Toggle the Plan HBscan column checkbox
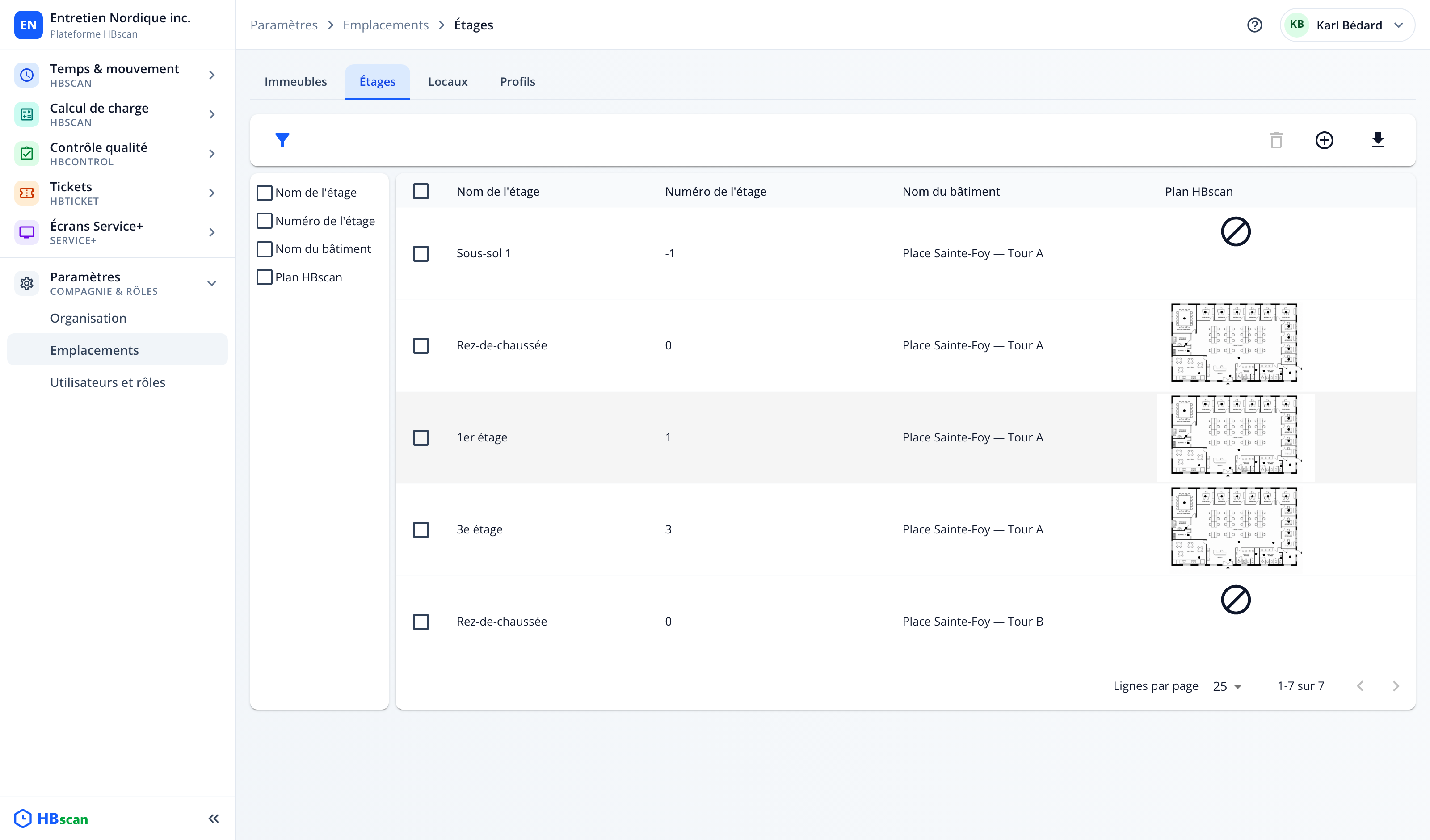 point(265,277)
